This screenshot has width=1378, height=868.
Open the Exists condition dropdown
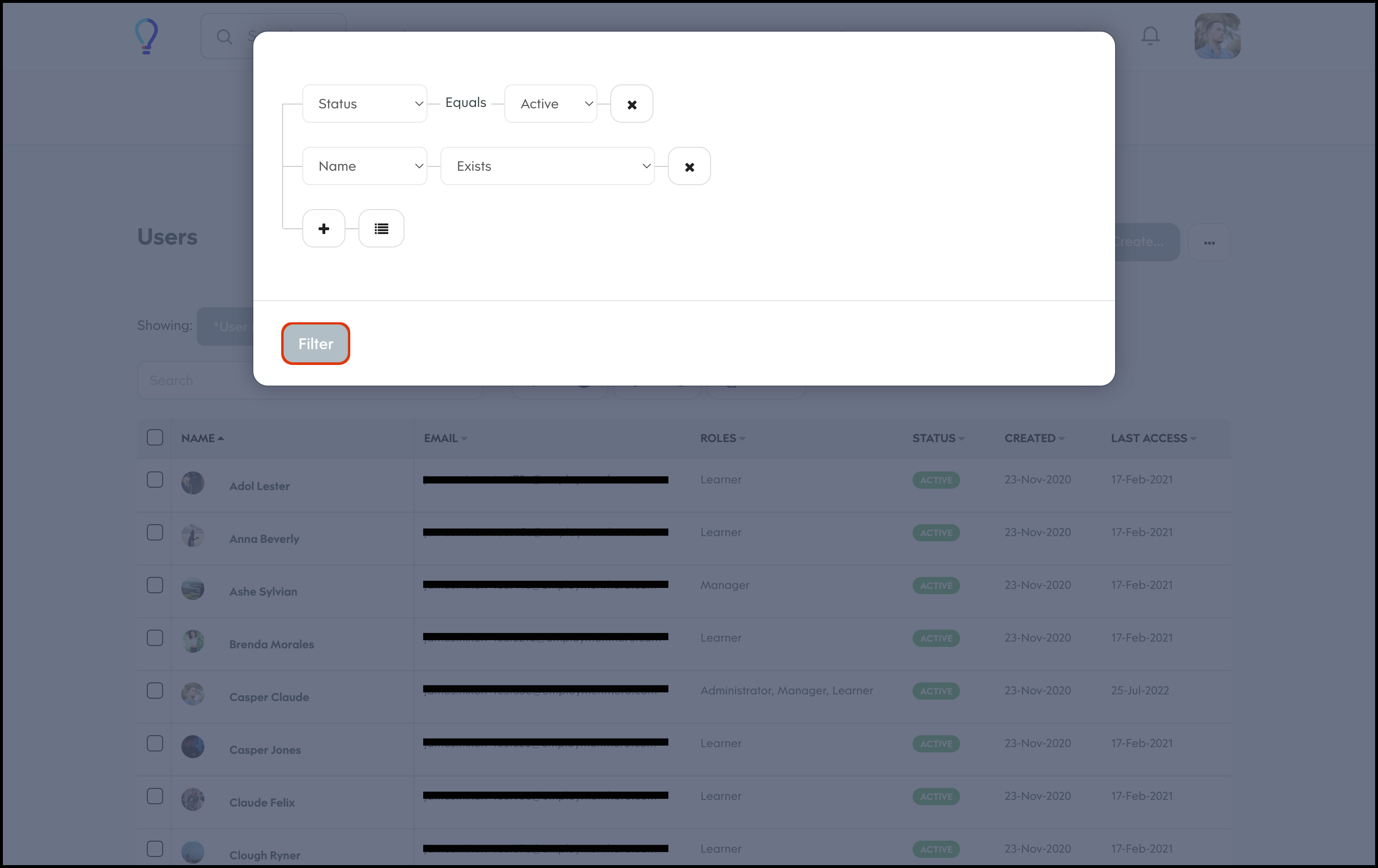[x=547, y=166]
